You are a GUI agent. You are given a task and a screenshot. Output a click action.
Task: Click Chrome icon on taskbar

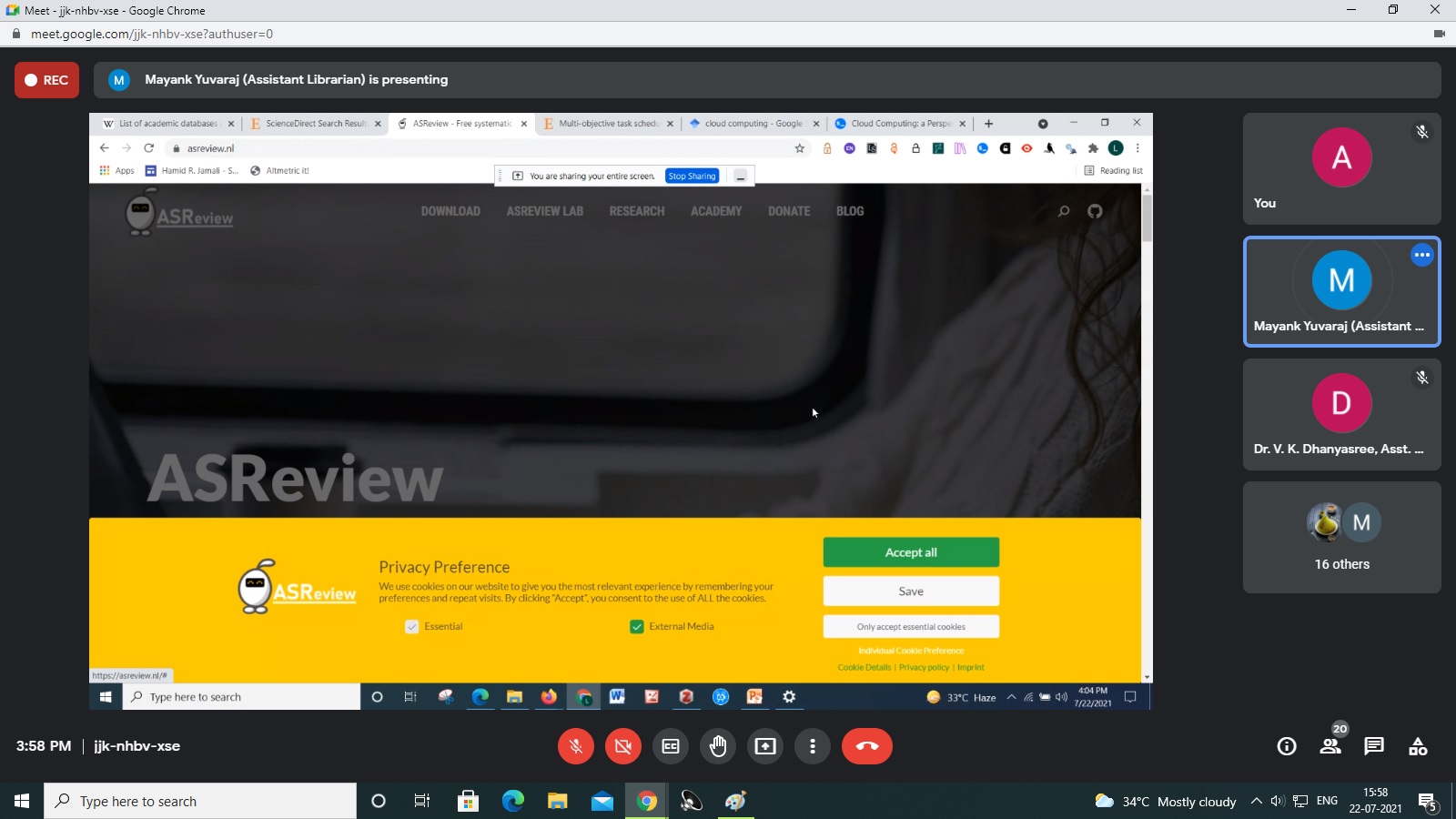[647, 801]
